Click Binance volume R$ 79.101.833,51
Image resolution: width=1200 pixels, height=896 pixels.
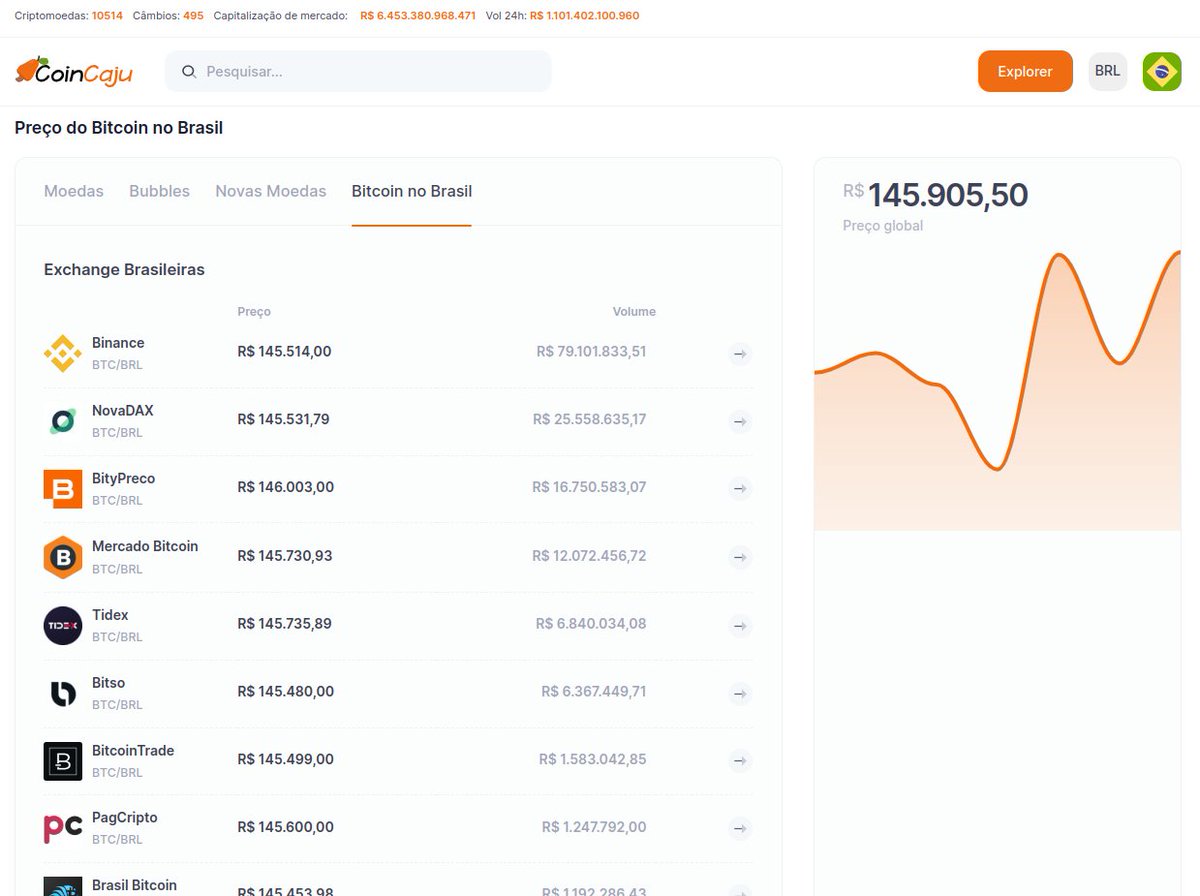pos(591,352)
